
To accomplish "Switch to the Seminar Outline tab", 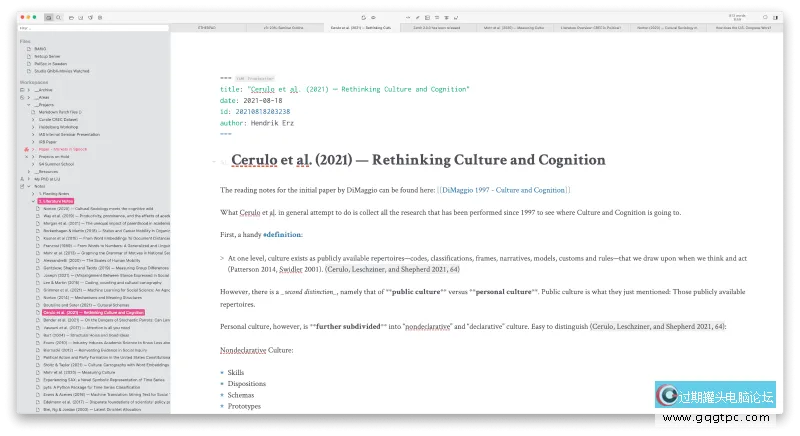I will point(284,28).
